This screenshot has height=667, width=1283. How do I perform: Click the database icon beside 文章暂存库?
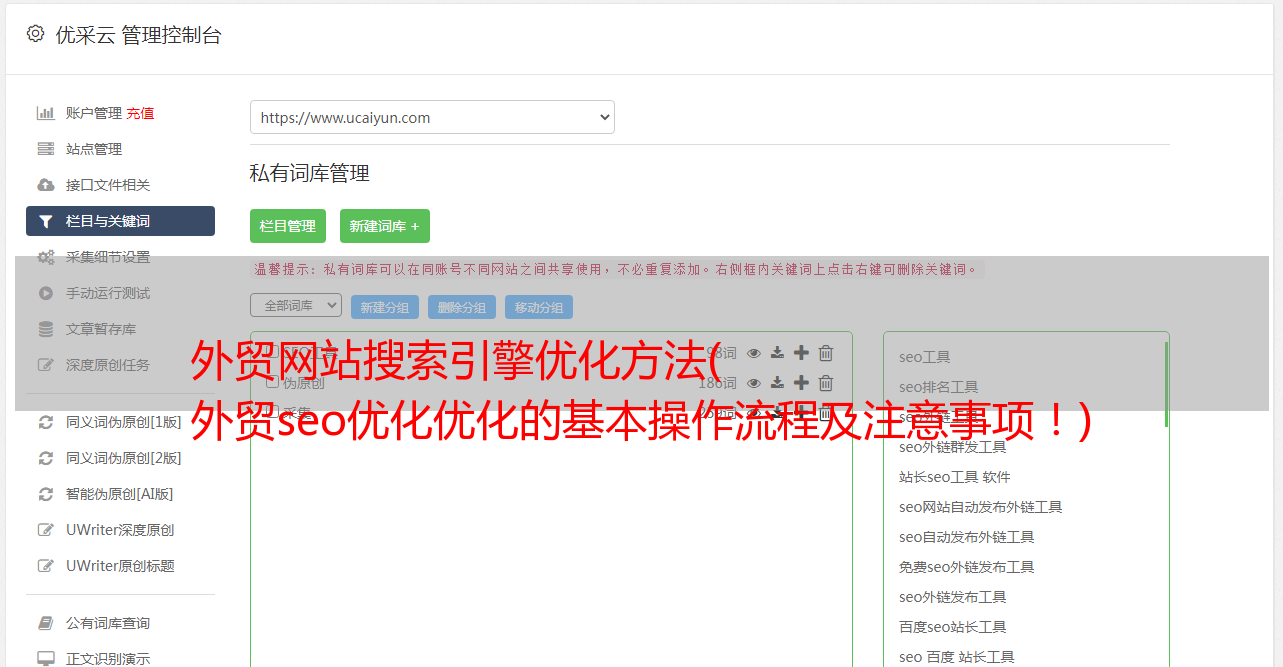[45, 329]
